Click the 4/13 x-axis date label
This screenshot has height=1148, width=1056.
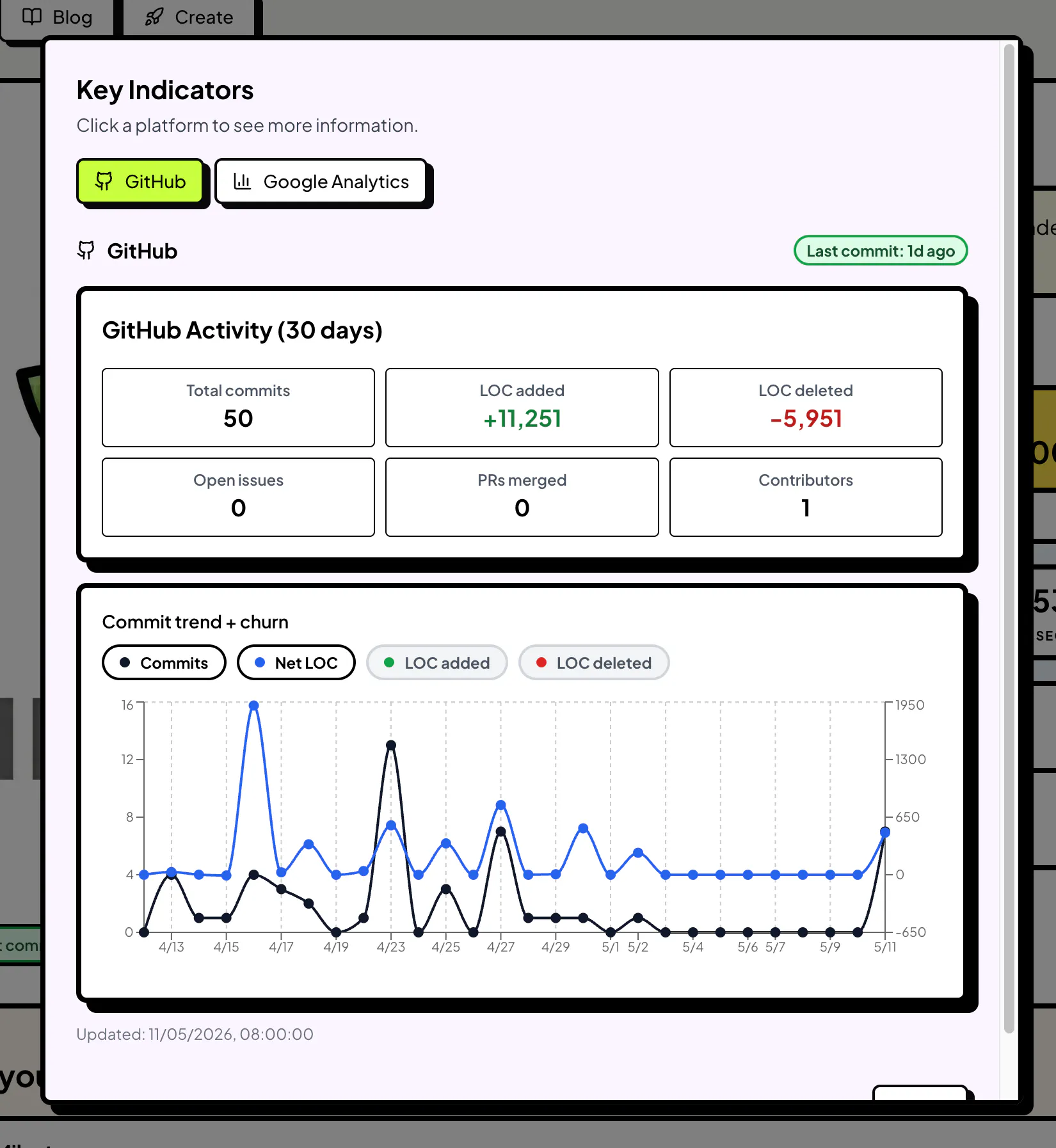[172, 947]
